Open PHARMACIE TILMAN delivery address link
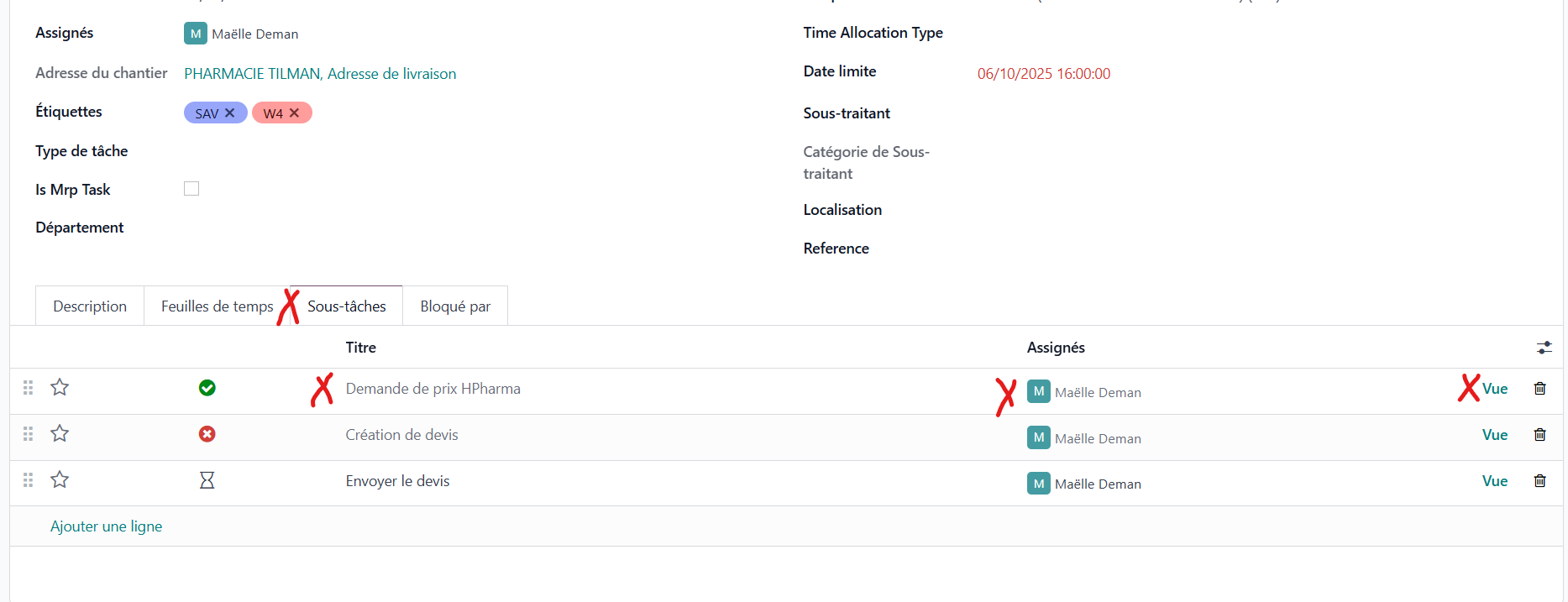The image size is (1568, 602). 320,74
